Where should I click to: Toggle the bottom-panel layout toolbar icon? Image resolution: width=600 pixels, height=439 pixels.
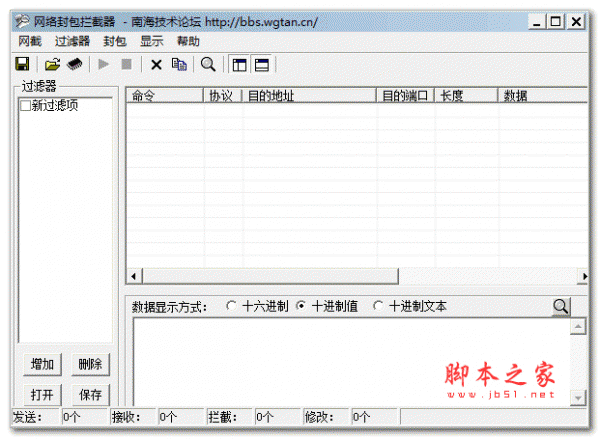coord(262,65)
